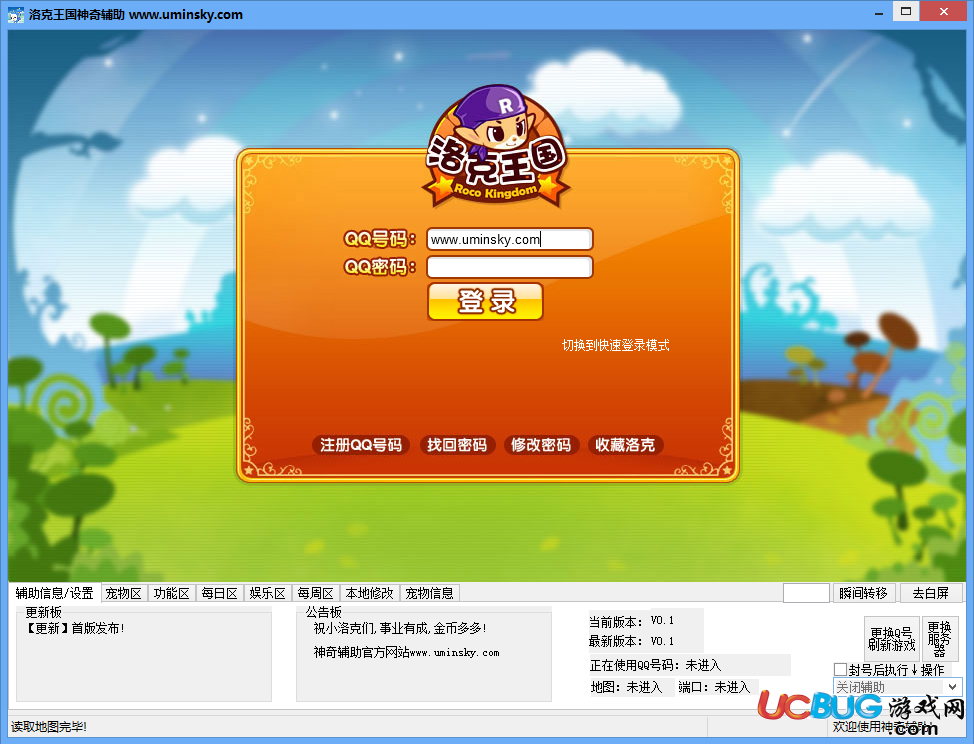Minimize the 洛克王国神奇辅助 window
Screen dimensions: 974x744
878,12
